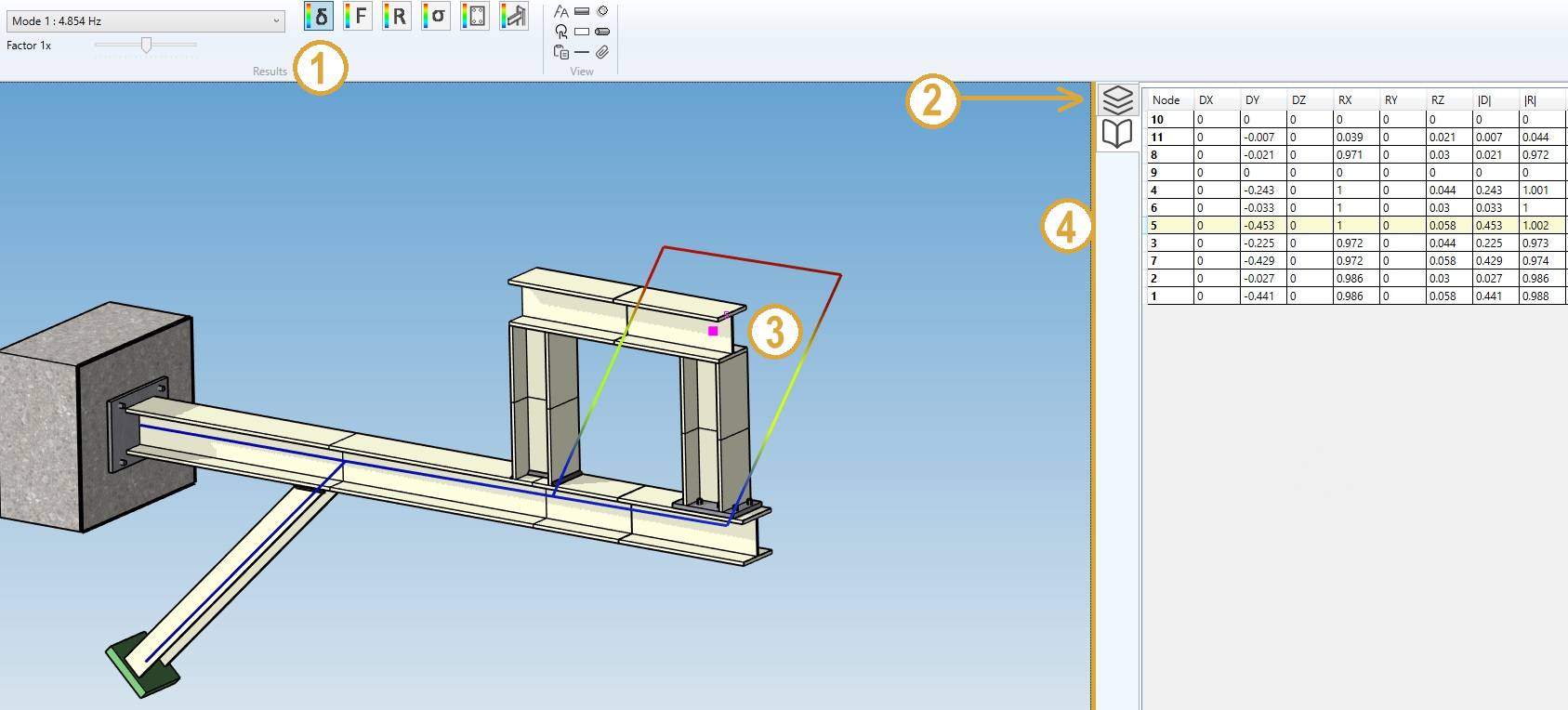This screenshot has width=1568, height=710.
Task: Click RX value 0.039 cell
Action: click(1357, 137)
